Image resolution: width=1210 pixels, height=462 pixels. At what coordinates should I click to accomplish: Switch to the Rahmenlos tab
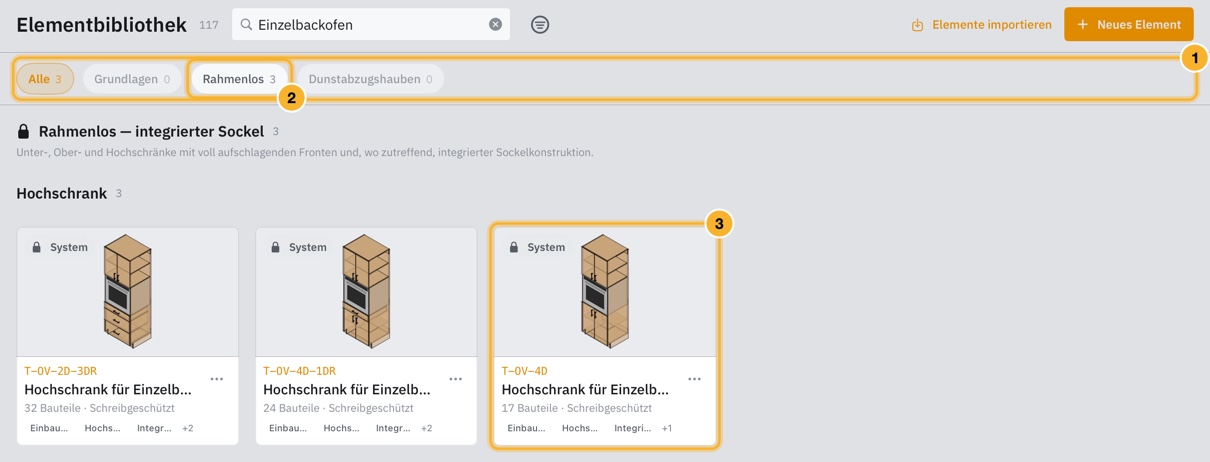(x=239, y=79)
